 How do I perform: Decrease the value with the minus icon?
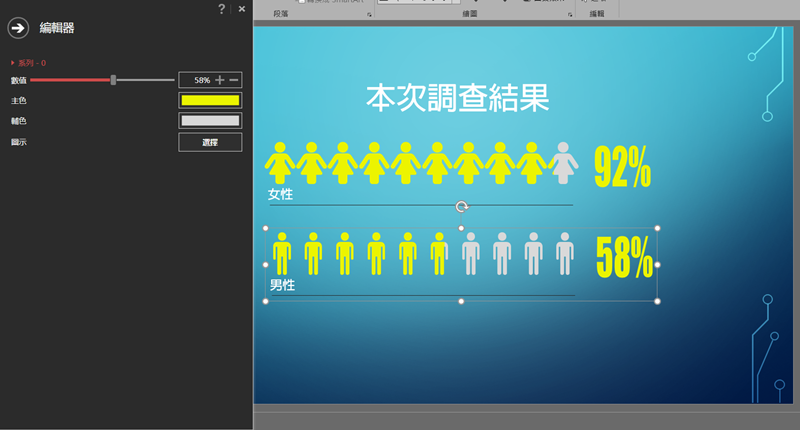[234, 80]
